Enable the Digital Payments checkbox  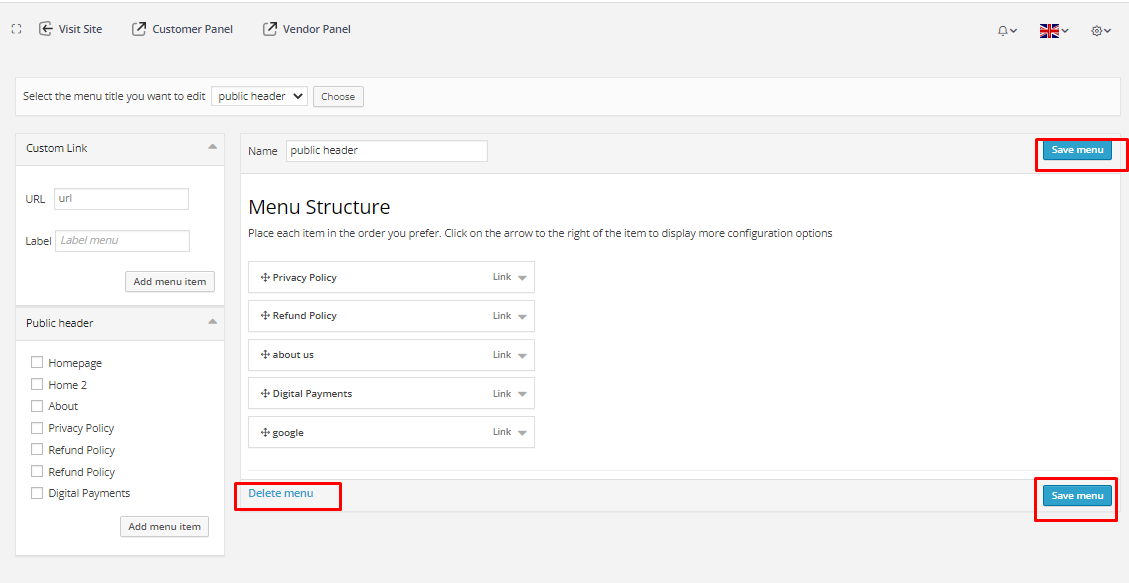[37, 493]
